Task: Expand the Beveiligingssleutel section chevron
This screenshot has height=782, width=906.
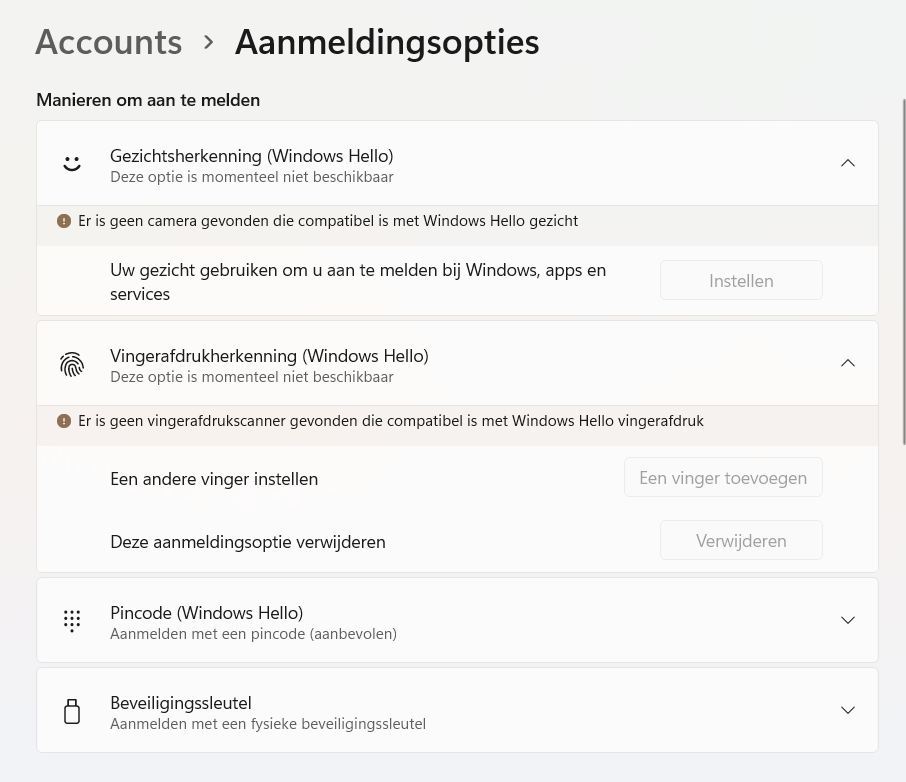Action: pos(848,710)
